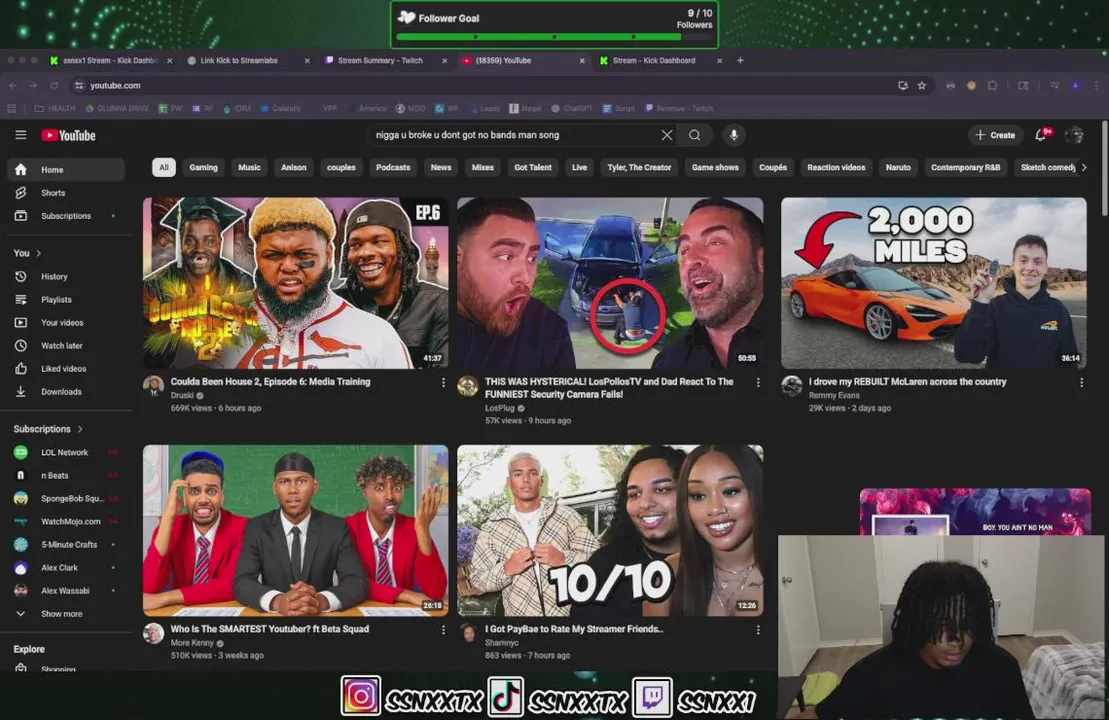Expand the Subscriptions section heading
The image size is (1109, 720).
coord(48,429)
